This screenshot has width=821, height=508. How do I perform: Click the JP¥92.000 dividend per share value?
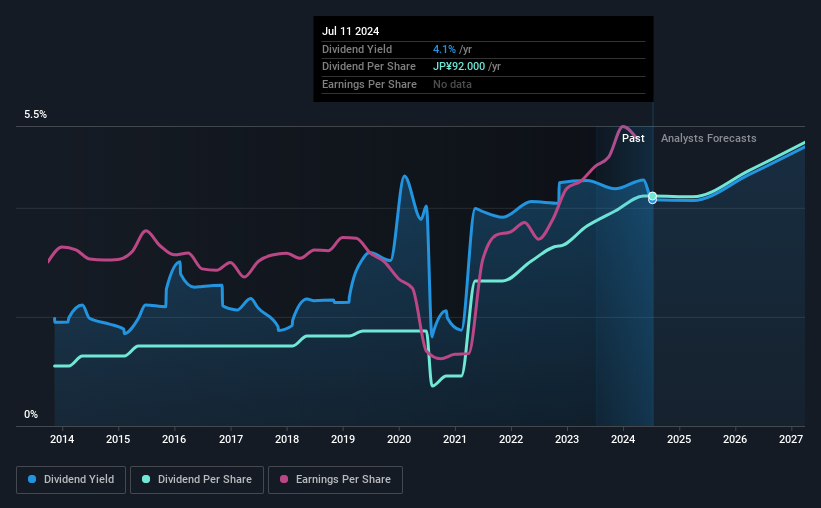459,67
